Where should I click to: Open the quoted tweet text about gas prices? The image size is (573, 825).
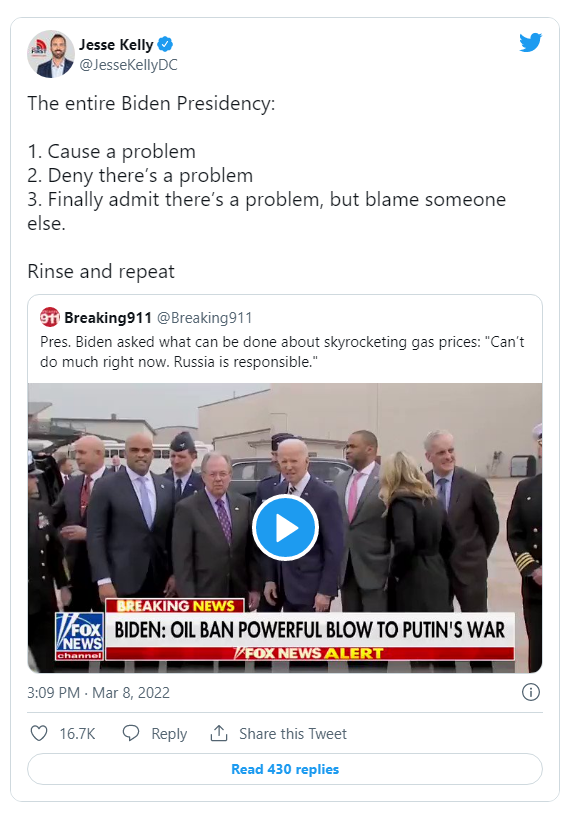[x=282, y=352]
